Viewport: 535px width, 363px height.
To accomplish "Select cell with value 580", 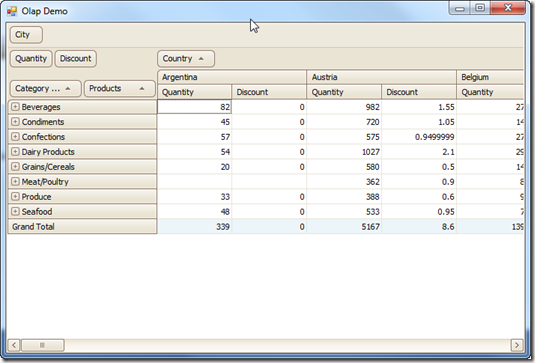I will click(x=344, y=166).
